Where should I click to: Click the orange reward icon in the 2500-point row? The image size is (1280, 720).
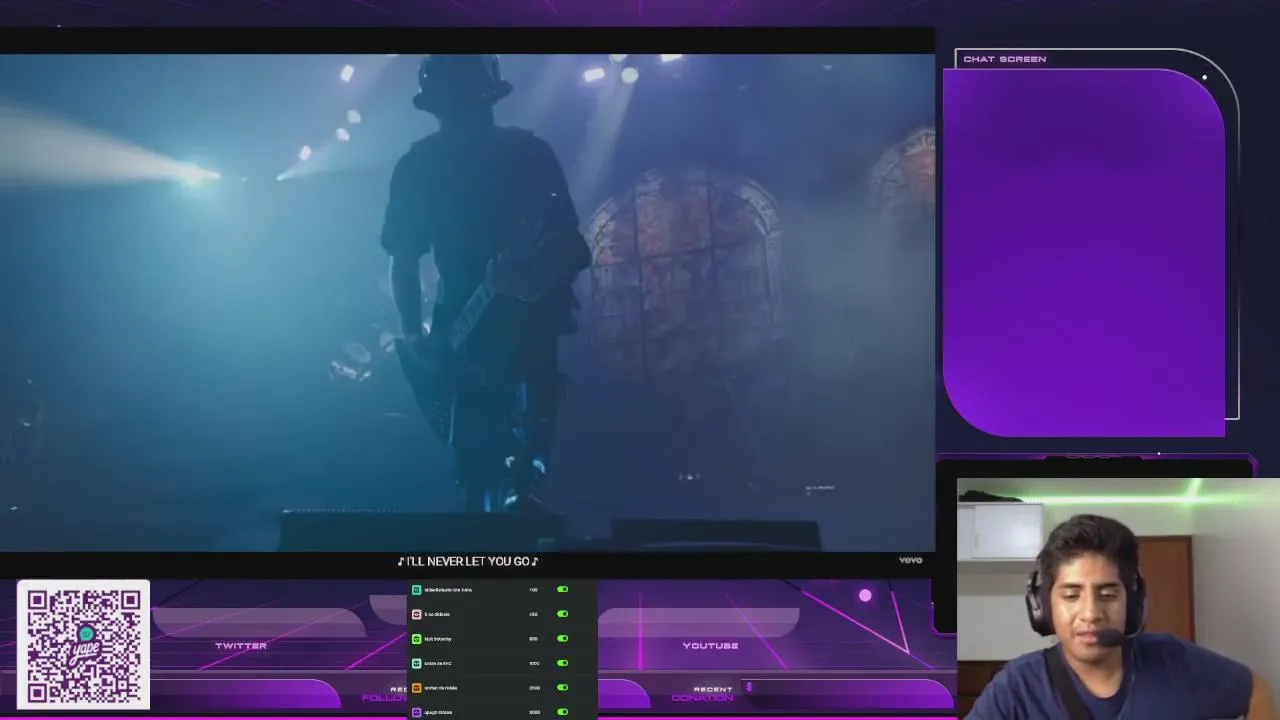coord(417,688)
